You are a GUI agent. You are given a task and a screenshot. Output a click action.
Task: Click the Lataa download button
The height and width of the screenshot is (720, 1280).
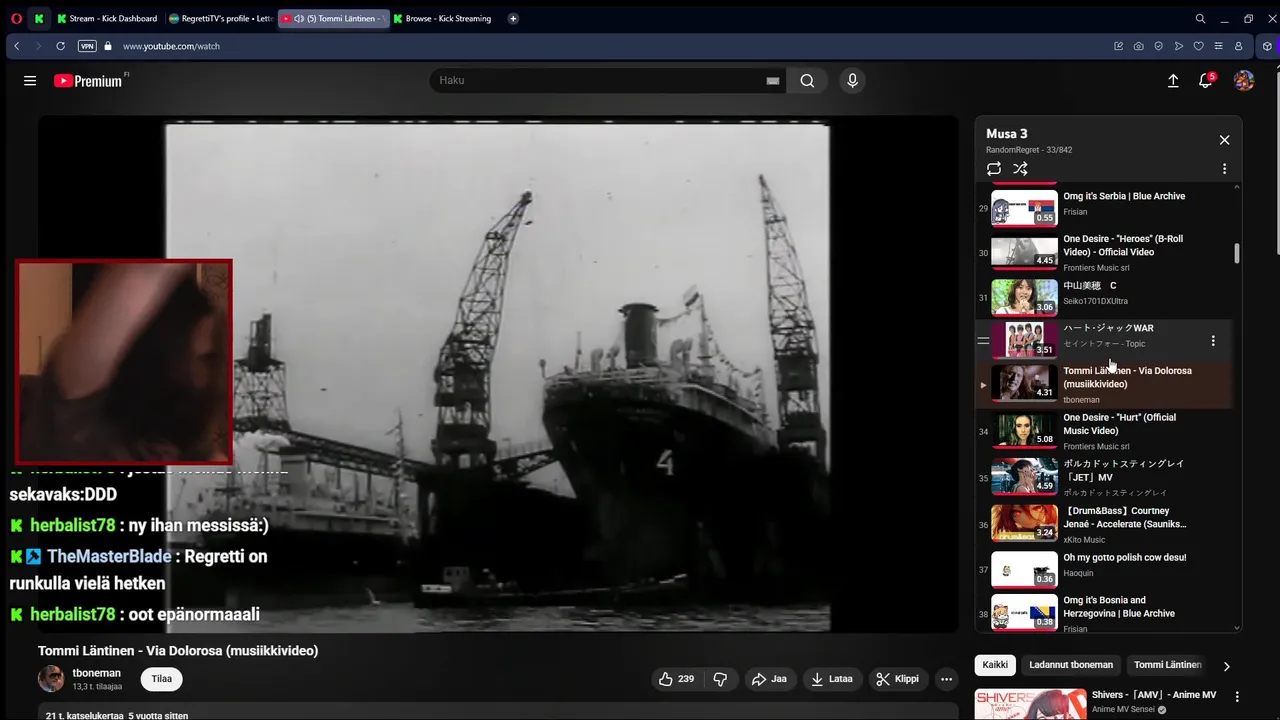tap(832, 679)
